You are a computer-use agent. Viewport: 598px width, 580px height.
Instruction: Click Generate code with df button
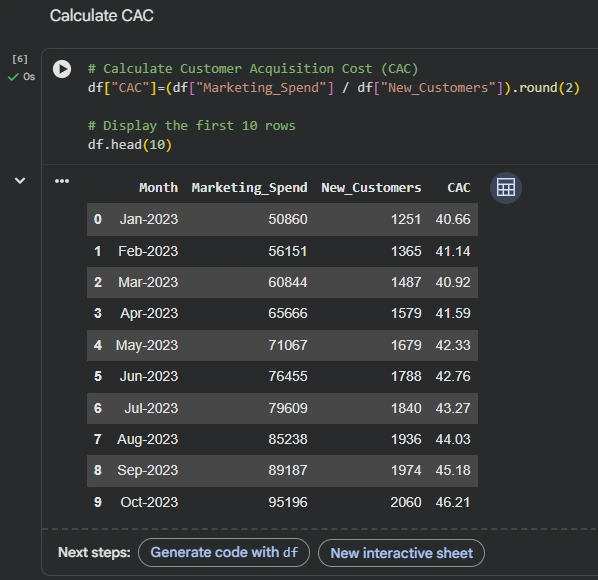coord(224,552)
